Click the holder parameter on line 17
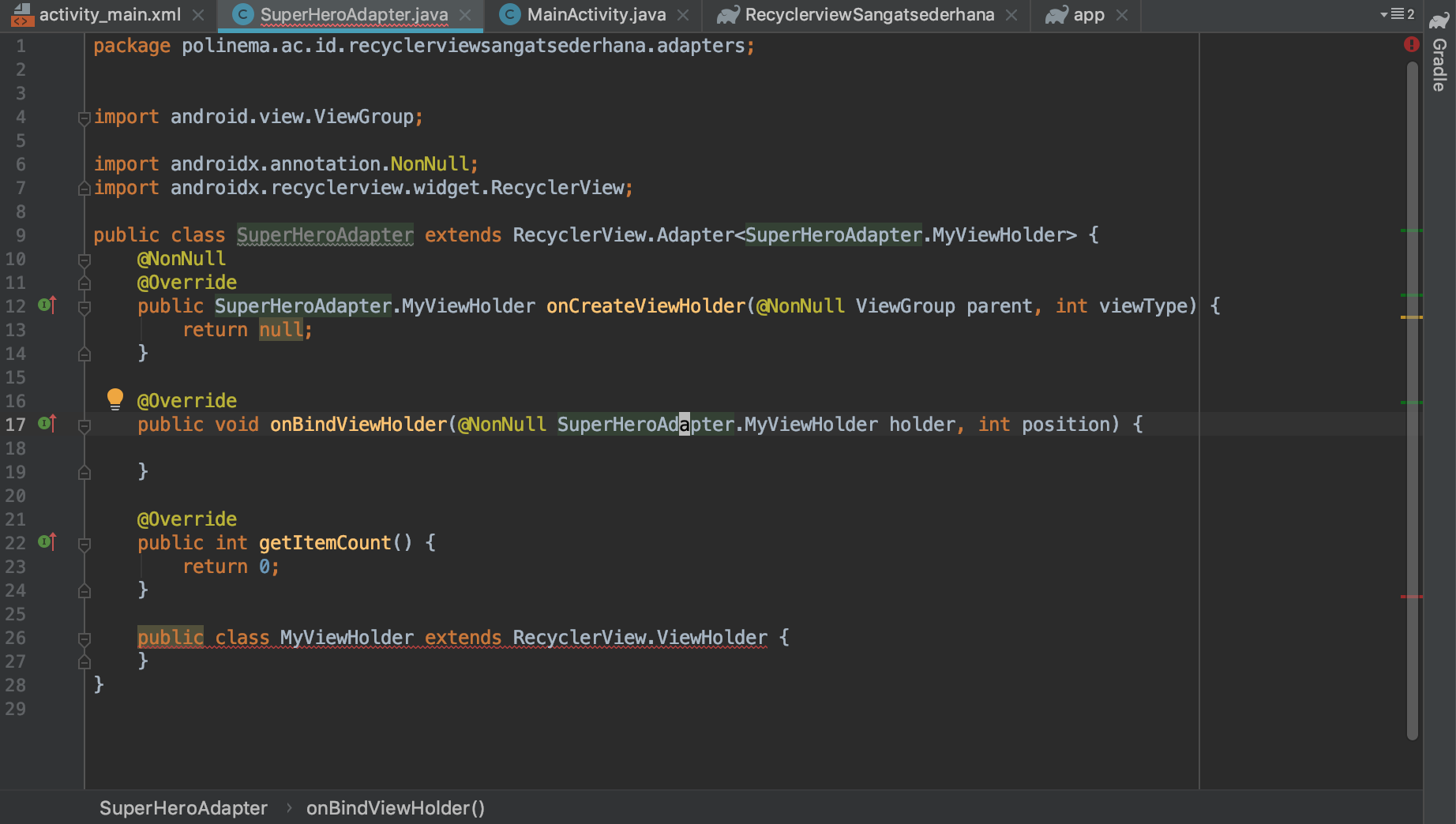 [922, 425]
